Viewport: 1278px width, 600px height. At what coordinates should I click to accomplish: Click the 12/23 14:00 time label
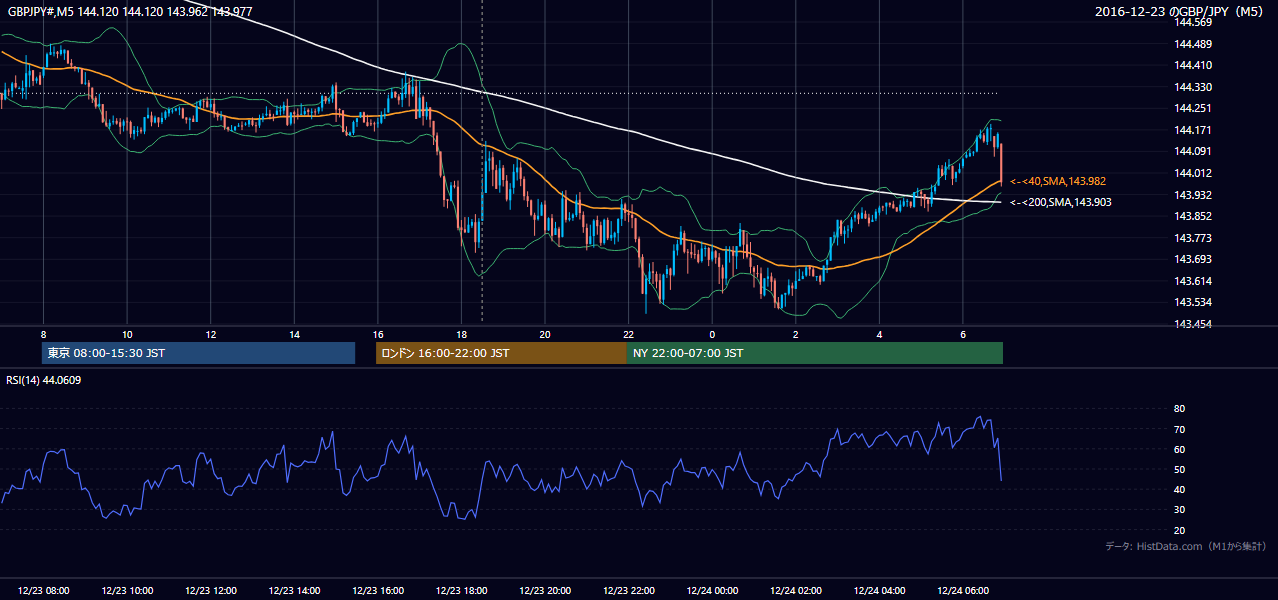294,591
